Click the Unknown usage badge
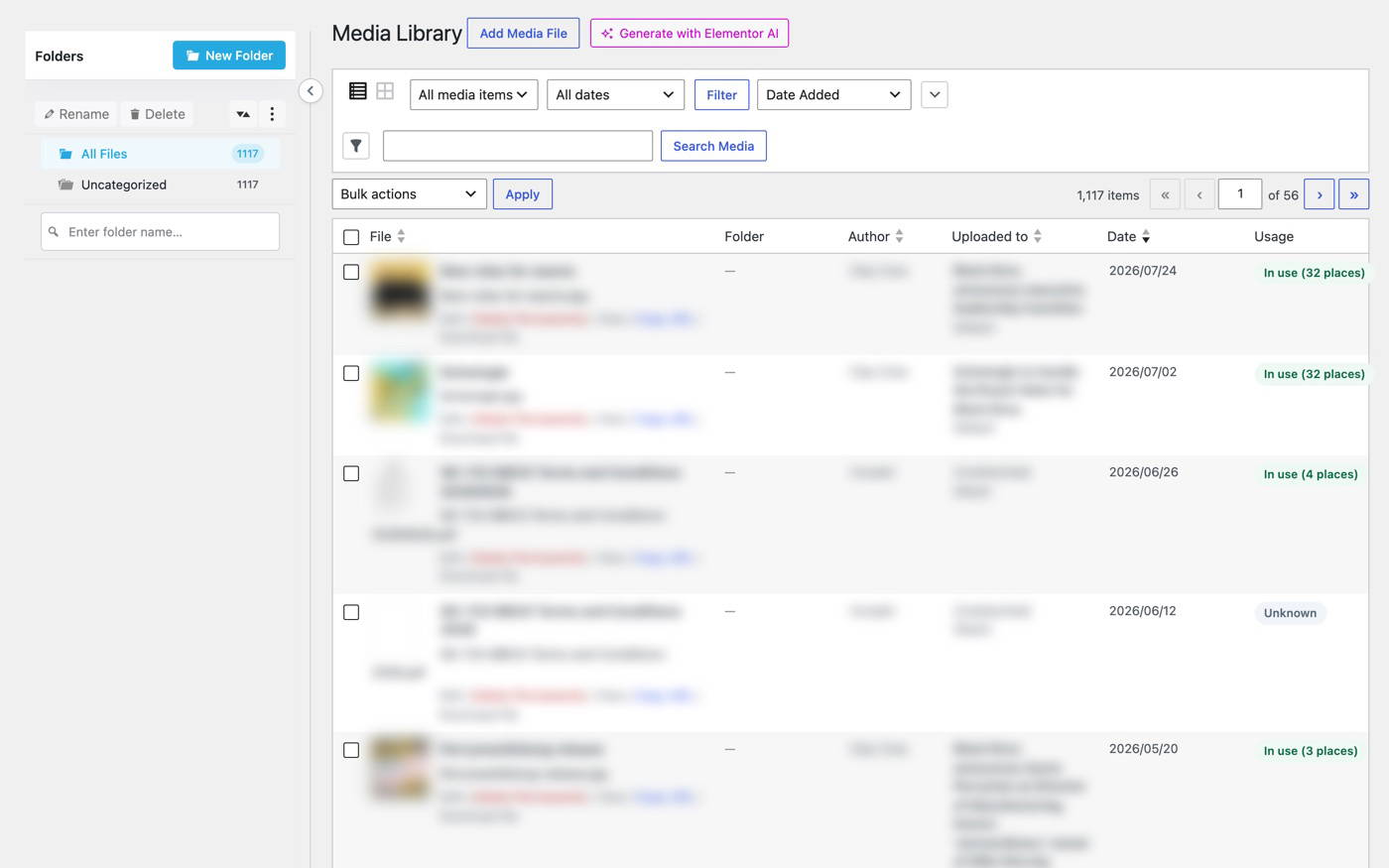 pyautogui.click(x=1290, y=613)
